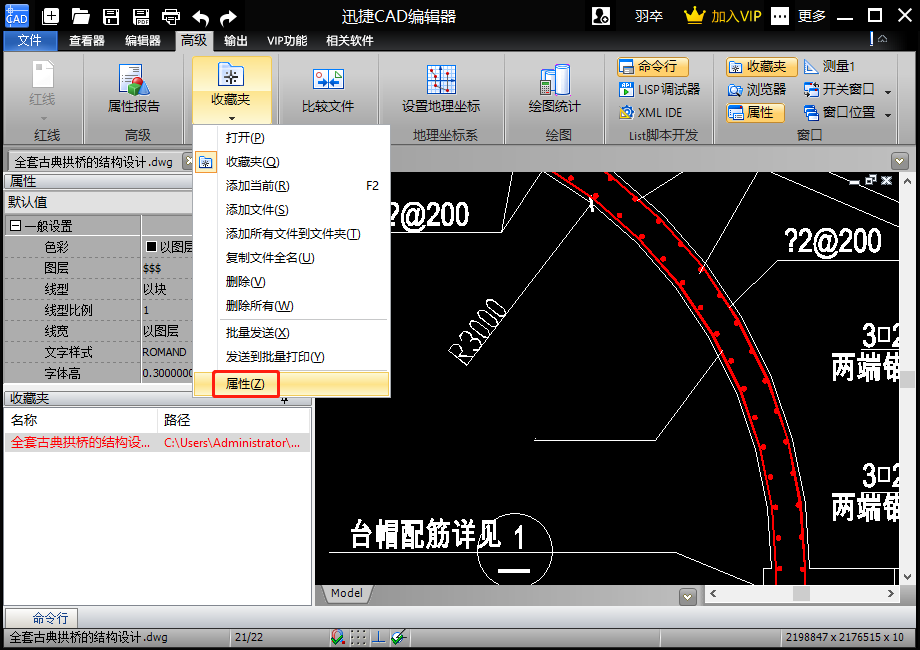Click the 命令行 tab at bottom
The height and width of the screenshot is (650, 920).
coord(41,618)
